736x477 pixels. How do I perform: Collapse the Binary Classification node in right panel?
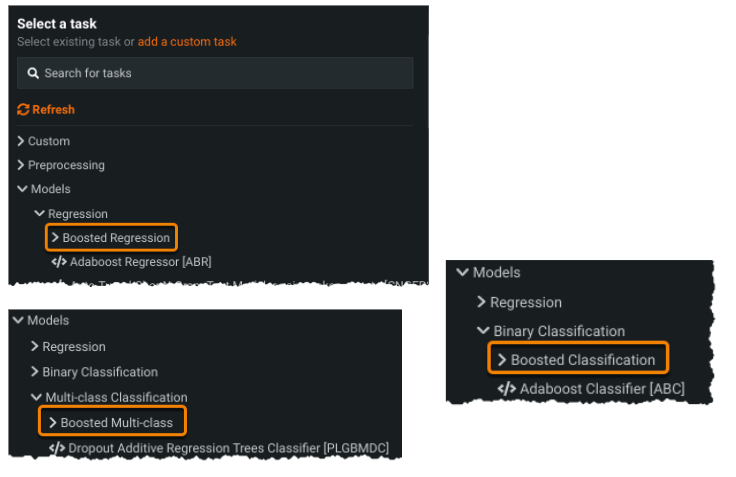[484, 331]
